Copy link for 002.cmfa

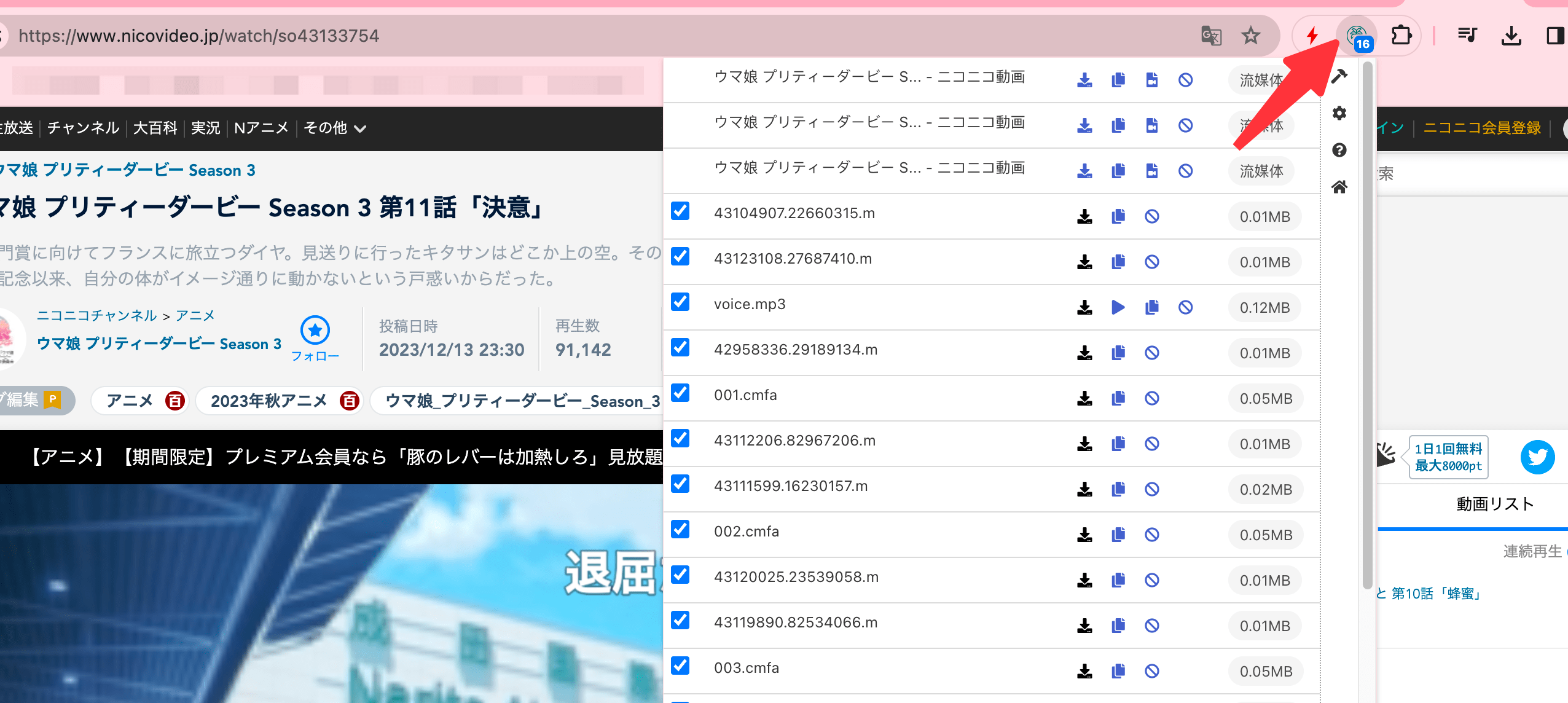tap(1118, 535)
